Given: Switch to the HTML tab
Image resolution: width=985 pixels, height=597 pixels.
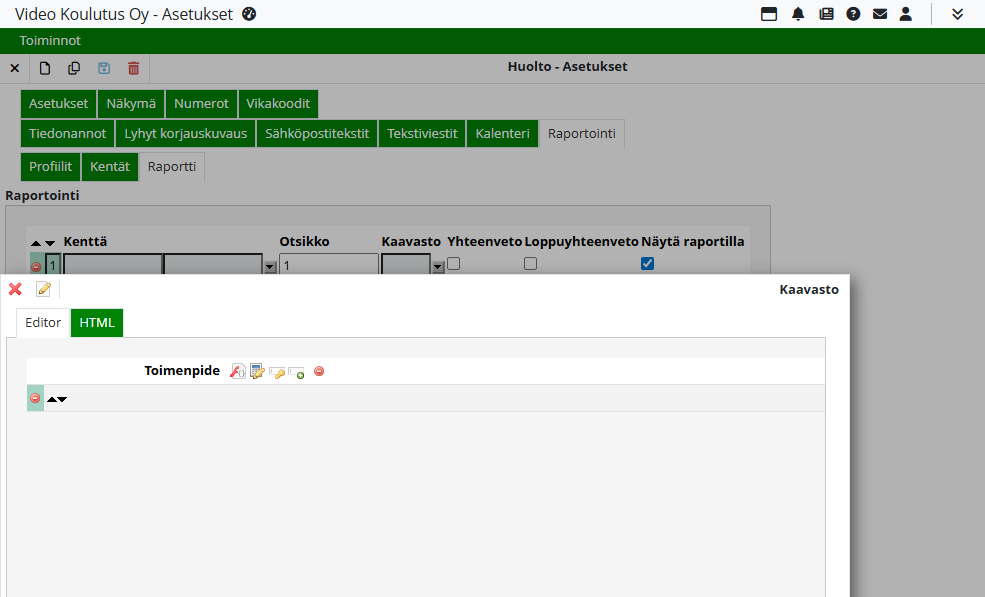Looking at the screenshot, I should [97, 323].
